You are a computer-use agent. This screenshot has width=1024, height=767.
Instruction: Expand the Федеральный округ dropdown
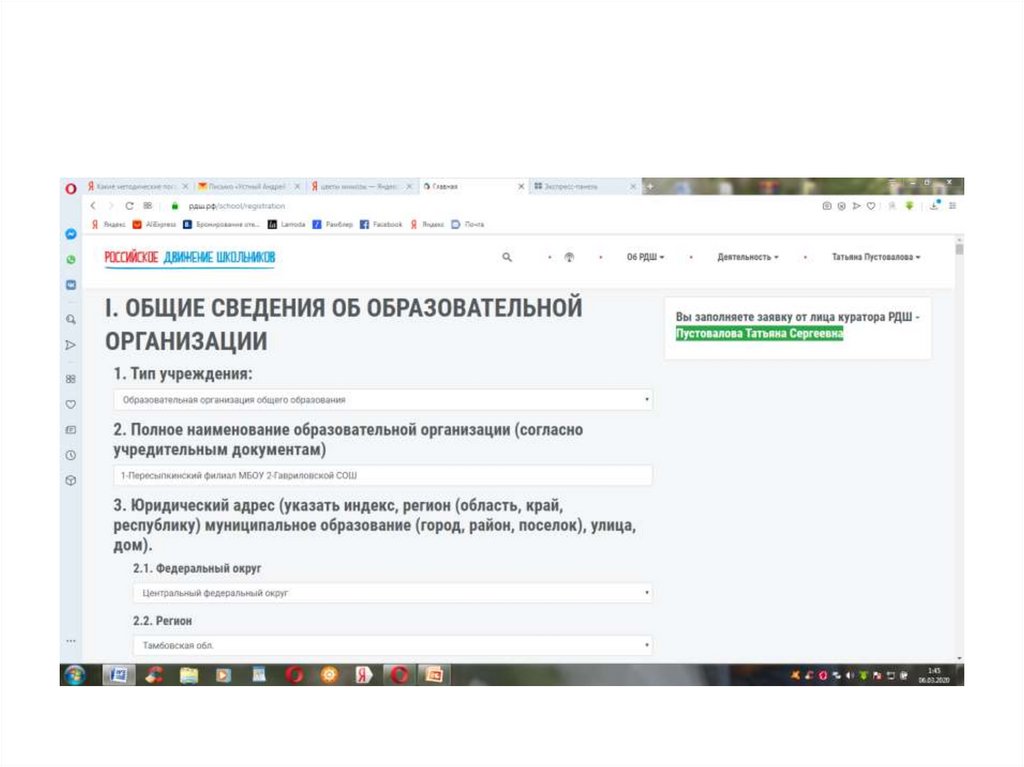point(393,593)
